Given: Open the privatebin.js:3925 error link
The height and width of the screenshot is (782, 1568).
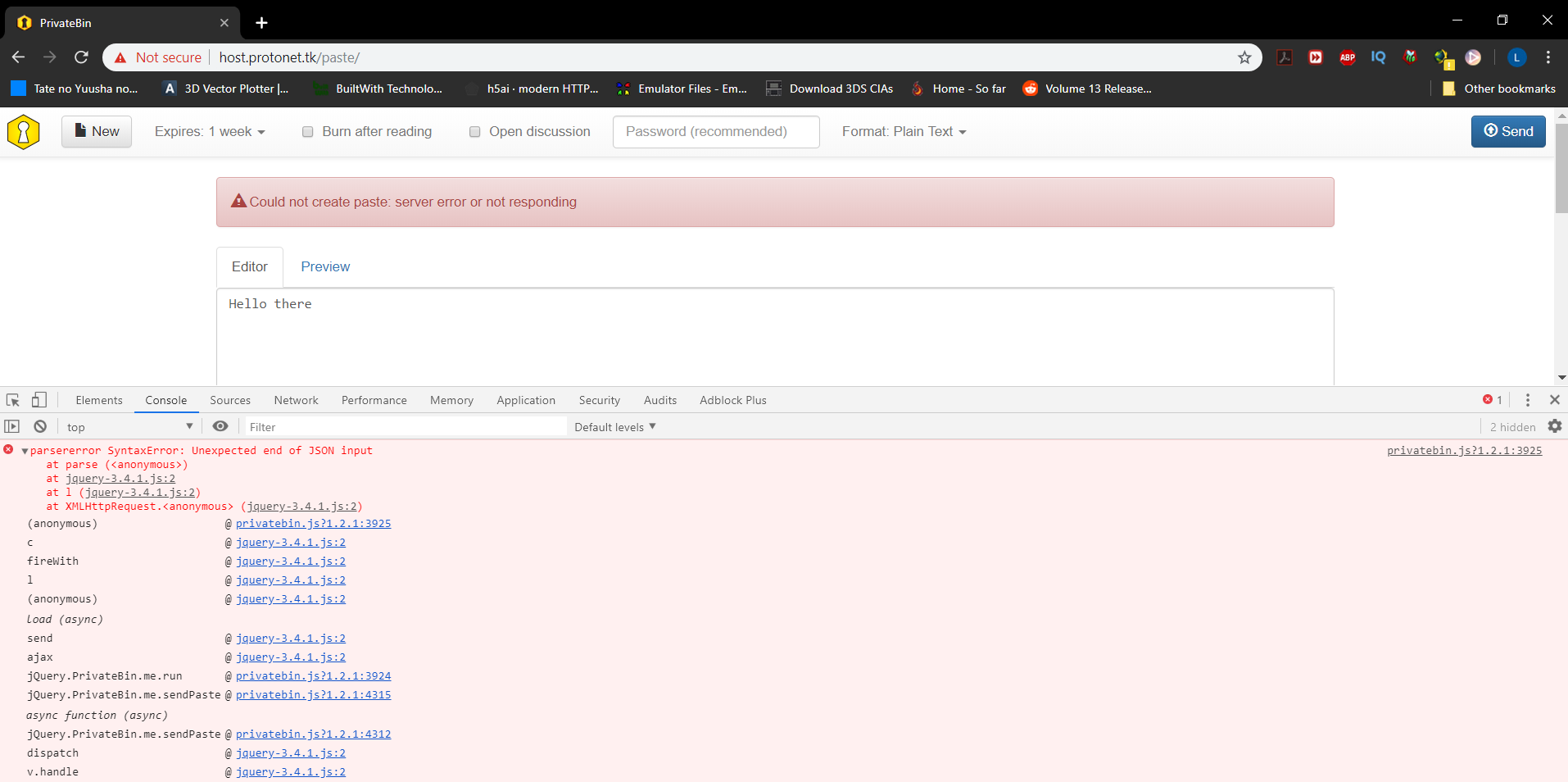Looking at the screenshot, I should point(1465,450).
